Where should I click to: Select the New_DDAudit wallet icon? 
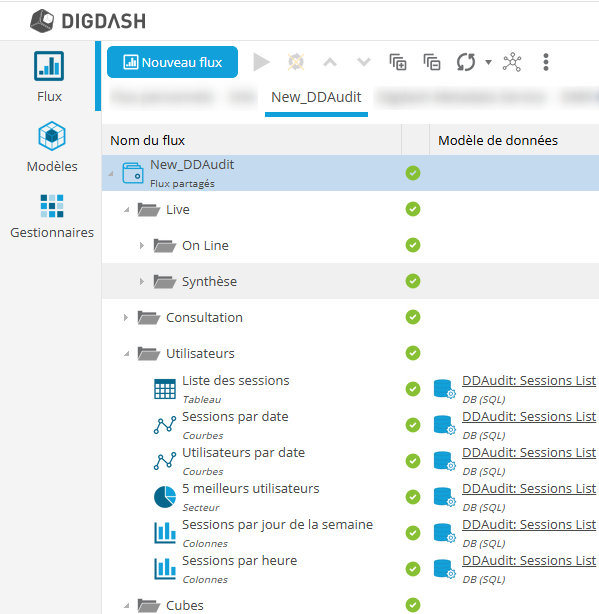point(133,173)
